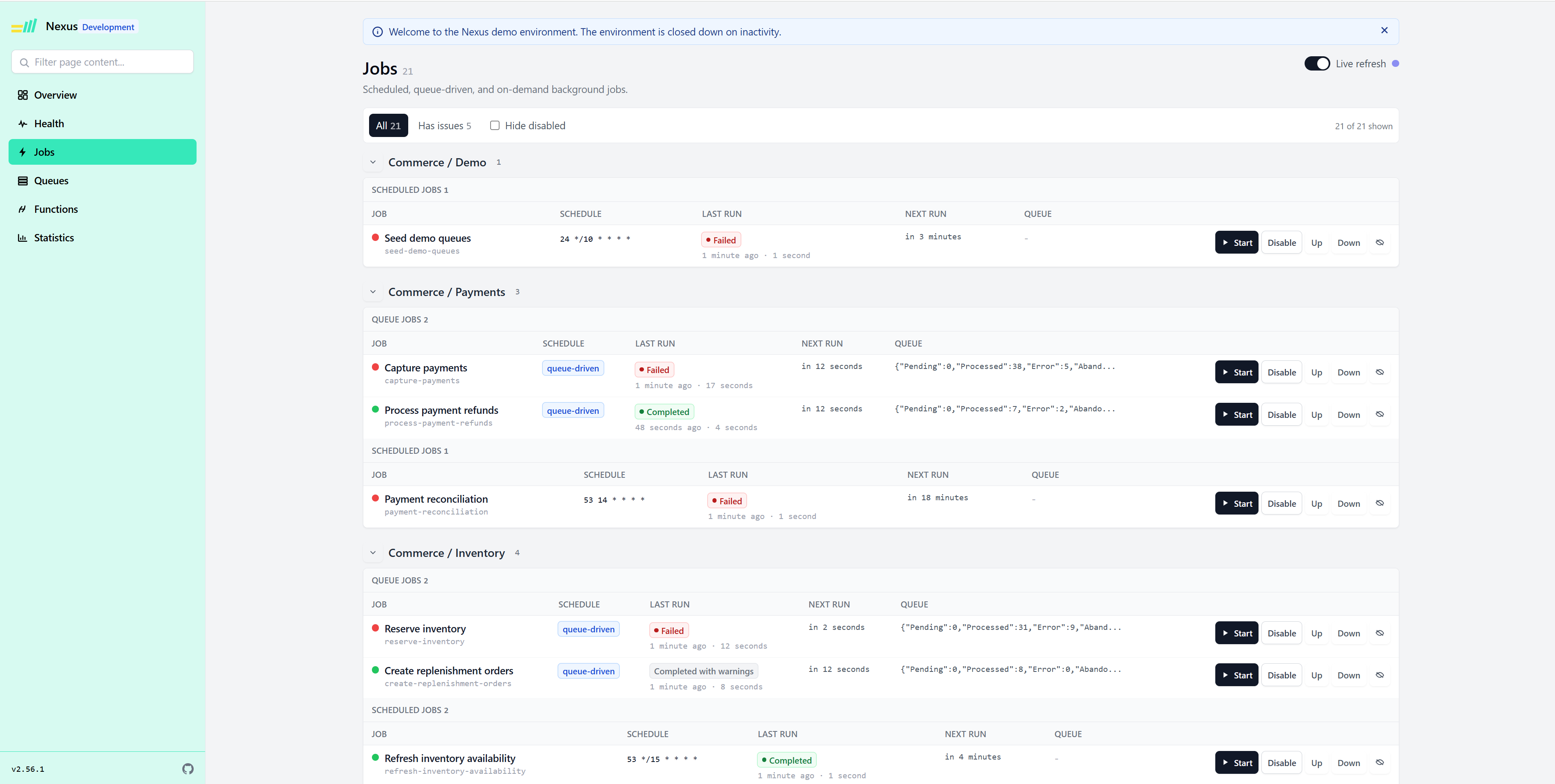This screenshot has height=784, width=1555.
Task: Open the Overview page
Action: (103, 95)
